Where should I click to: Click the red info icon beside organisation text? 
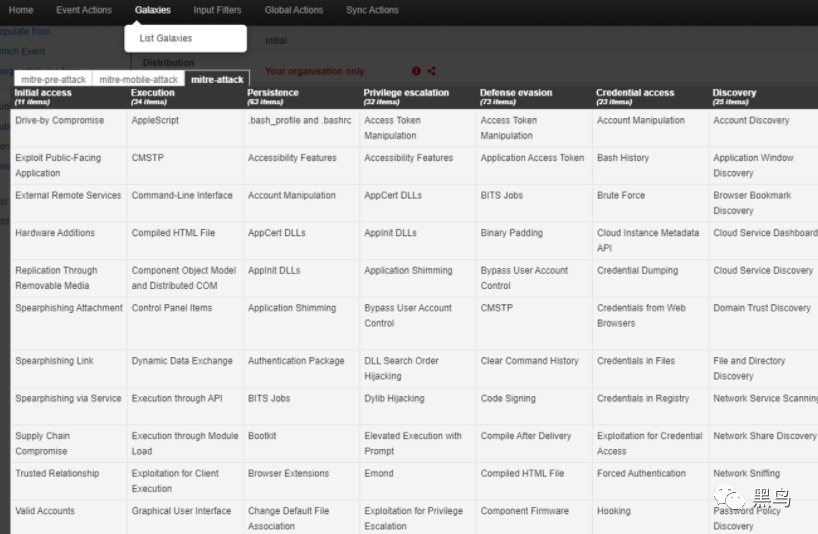[x=416, y=71]
